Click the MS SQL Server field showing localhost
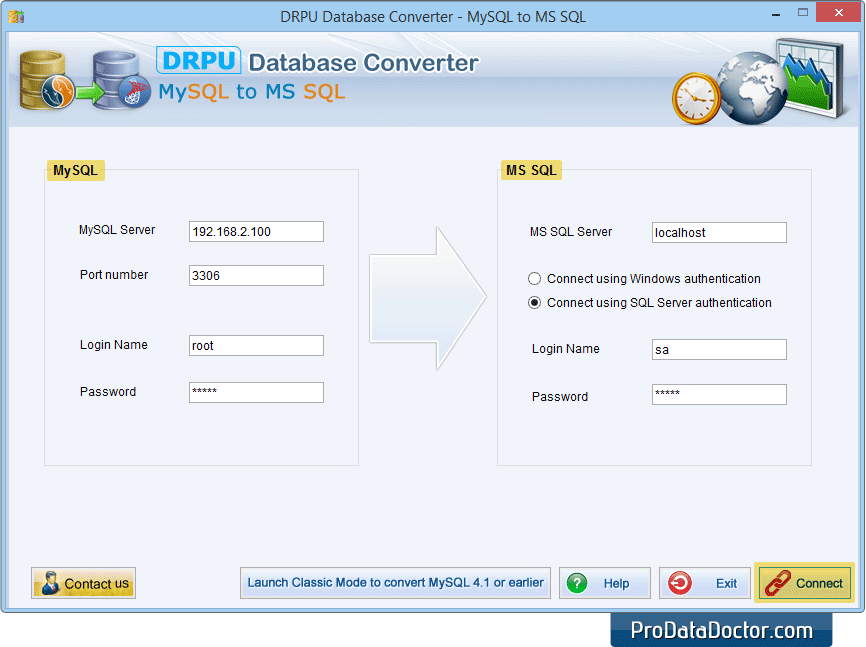This screenshot has width=866, height=647. point(719,233)
